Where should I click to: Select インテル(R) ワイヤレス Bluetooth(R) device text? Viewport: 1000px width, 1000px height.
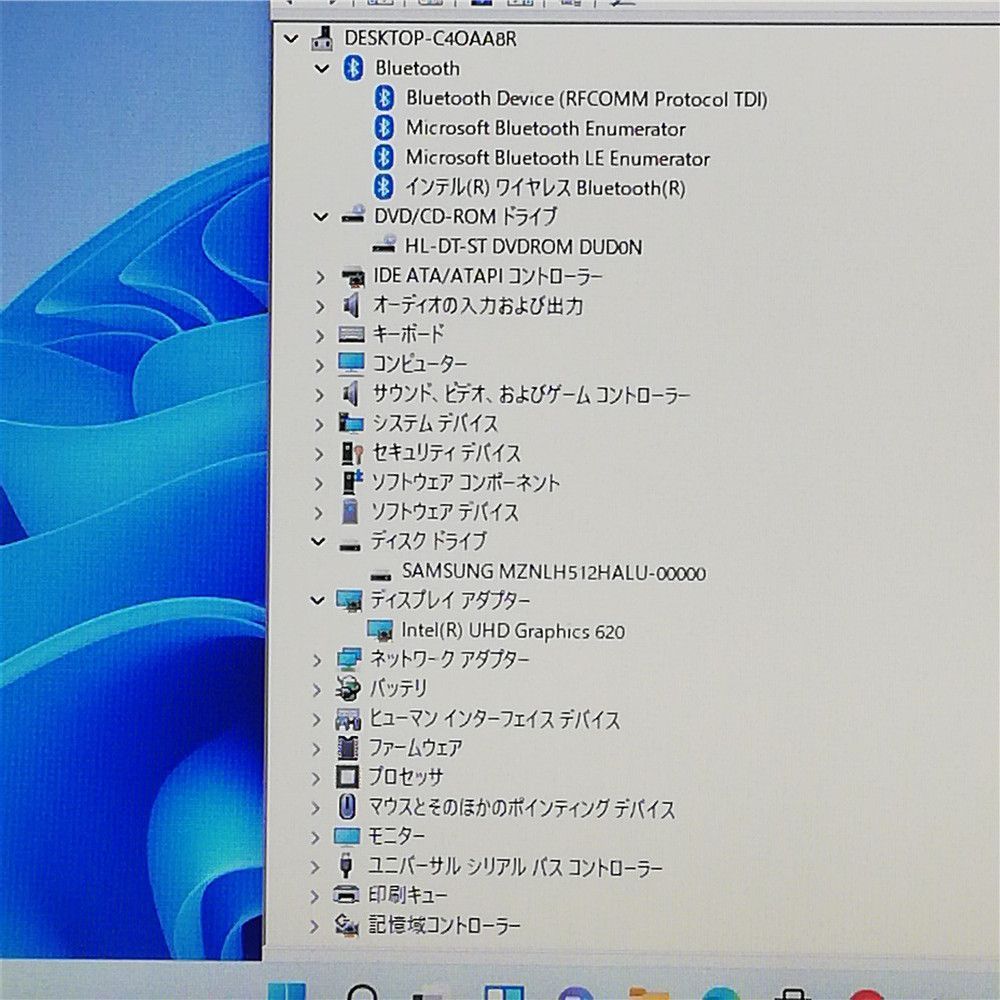[545, 188]
